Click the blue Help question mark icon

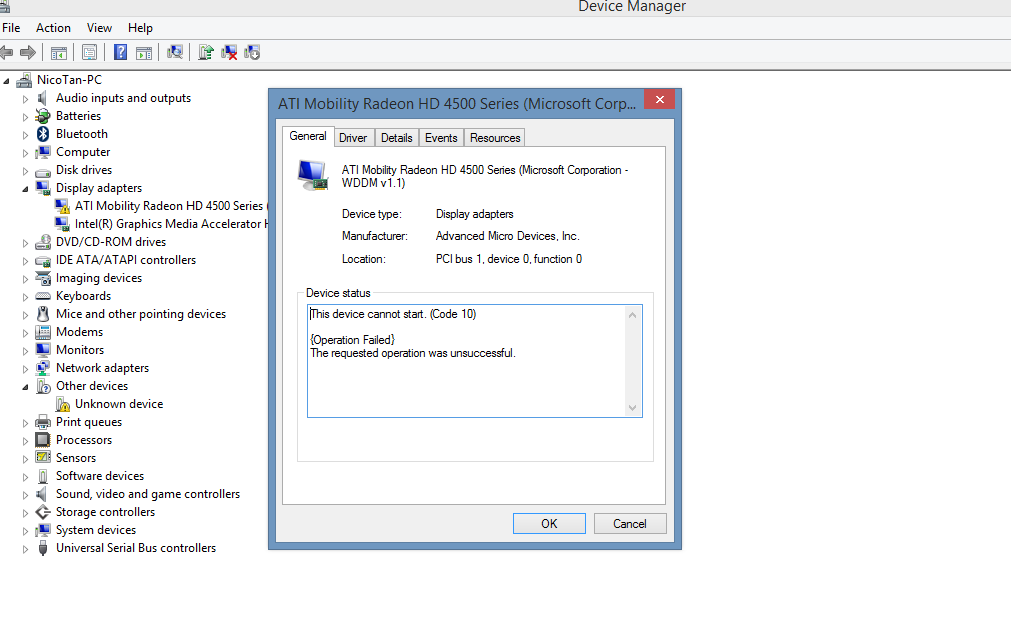point(121,52)
